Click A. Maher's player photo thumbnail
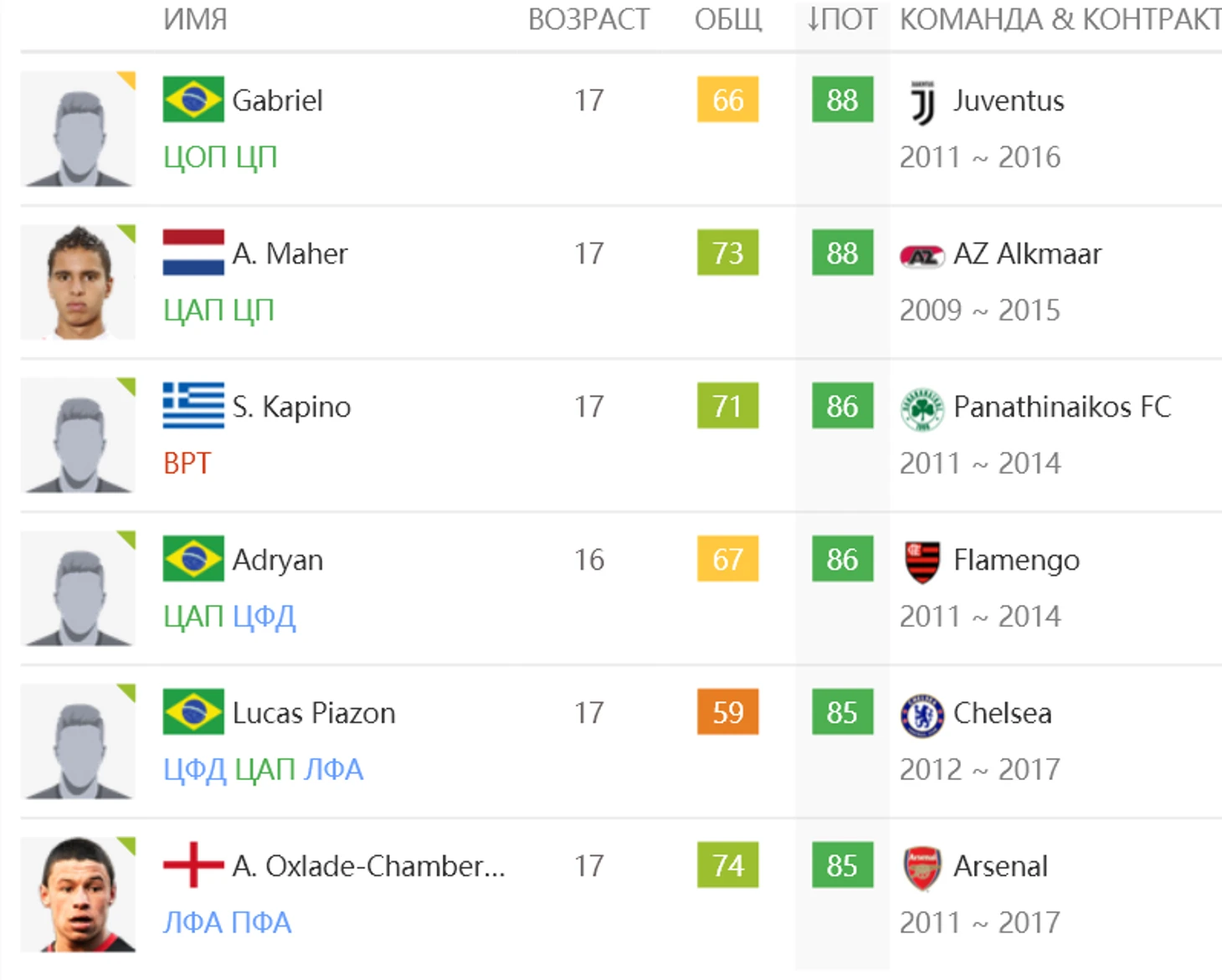Screen dimensions: 1222x980 78,281
